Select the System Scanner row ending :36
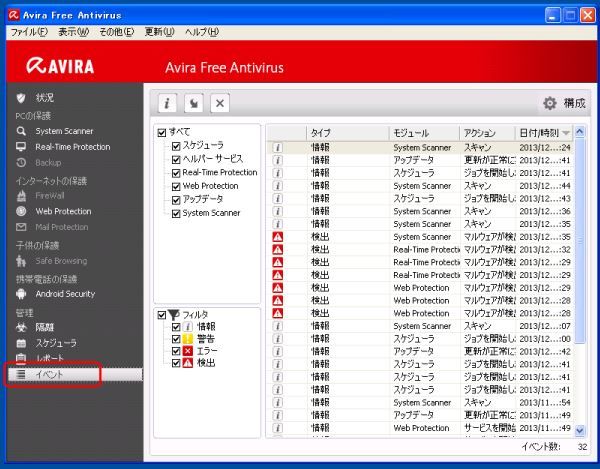This screenshot has height=469, width=600. point(419,211)
